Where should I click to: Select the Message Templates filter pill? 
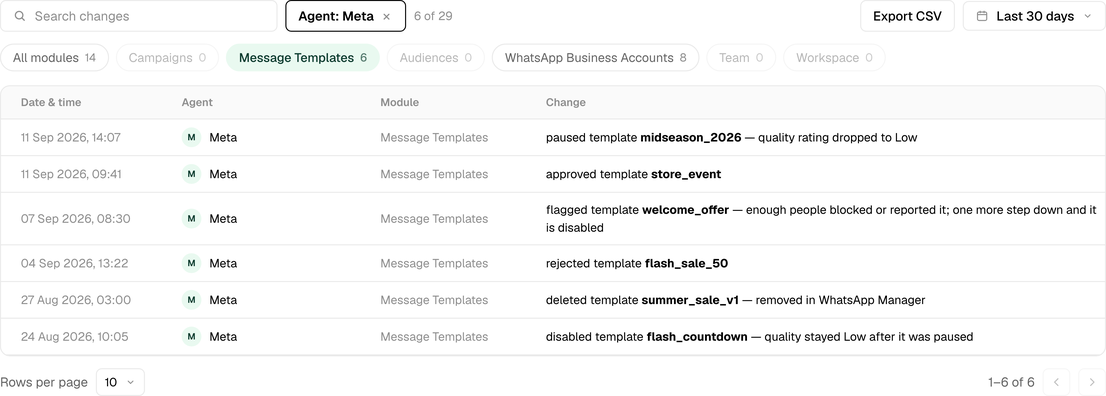tap(303, 58)
